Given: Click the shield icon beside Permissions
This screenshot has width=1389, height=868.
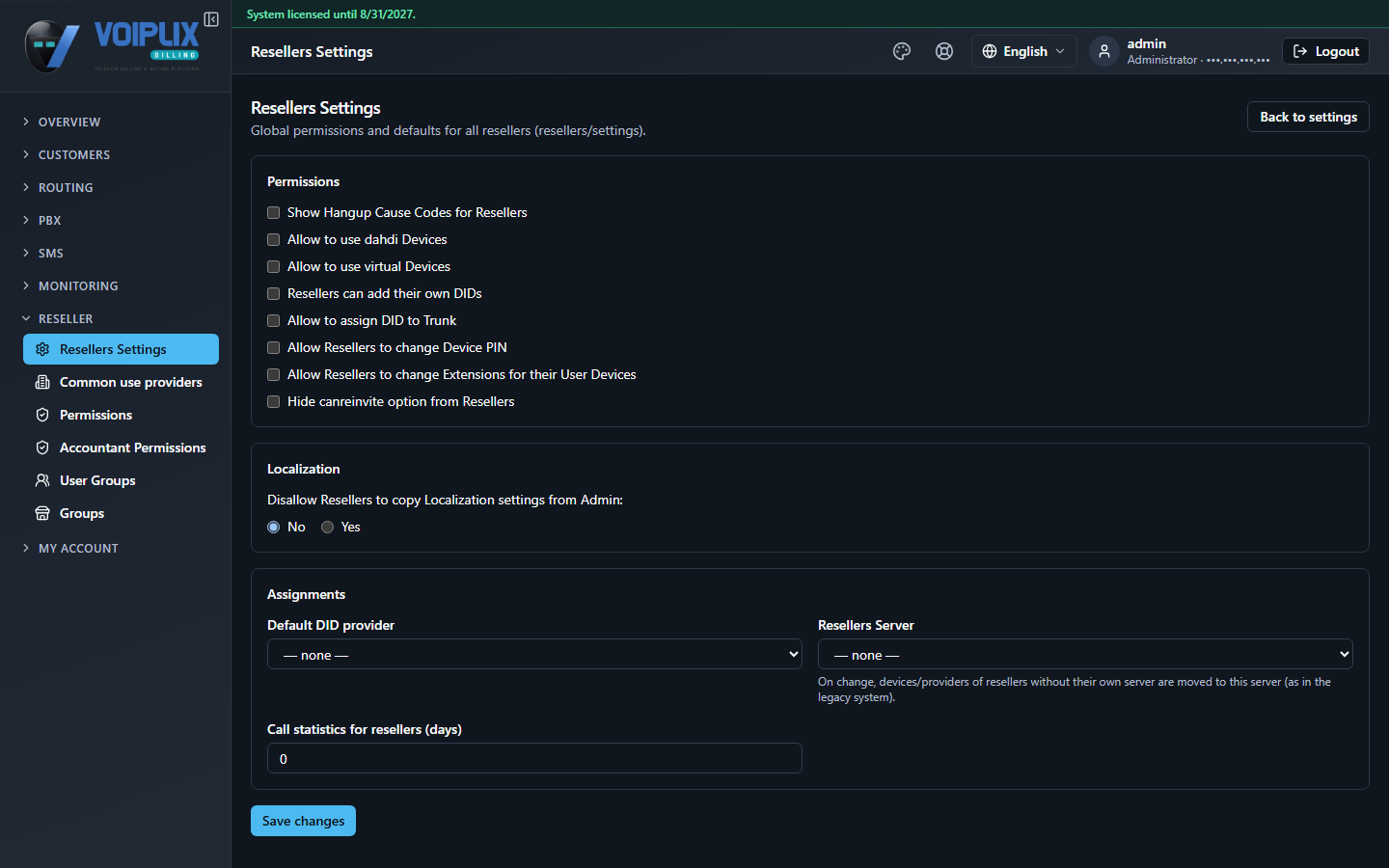Looking at the screenshot, I should 42,415.
